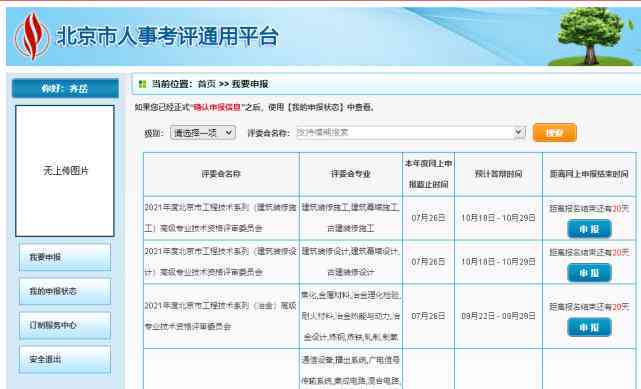Click 申报 for 建筑装修施工 committee row
The width and height of the screenshot is (641, 389).
589,229
